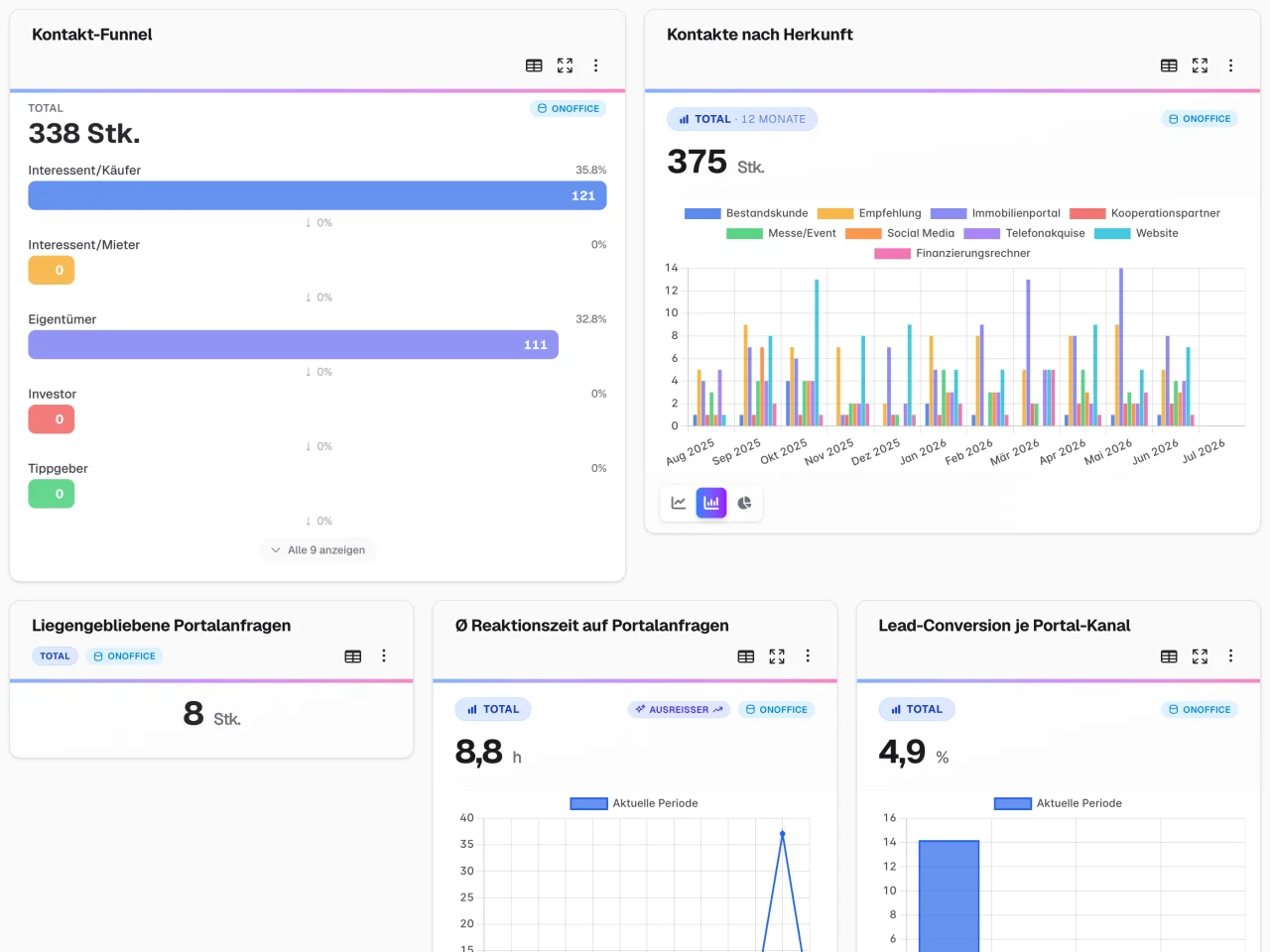
Task: Open table view in Kontakt-Funnel card
Action: [x=534, y=65]
